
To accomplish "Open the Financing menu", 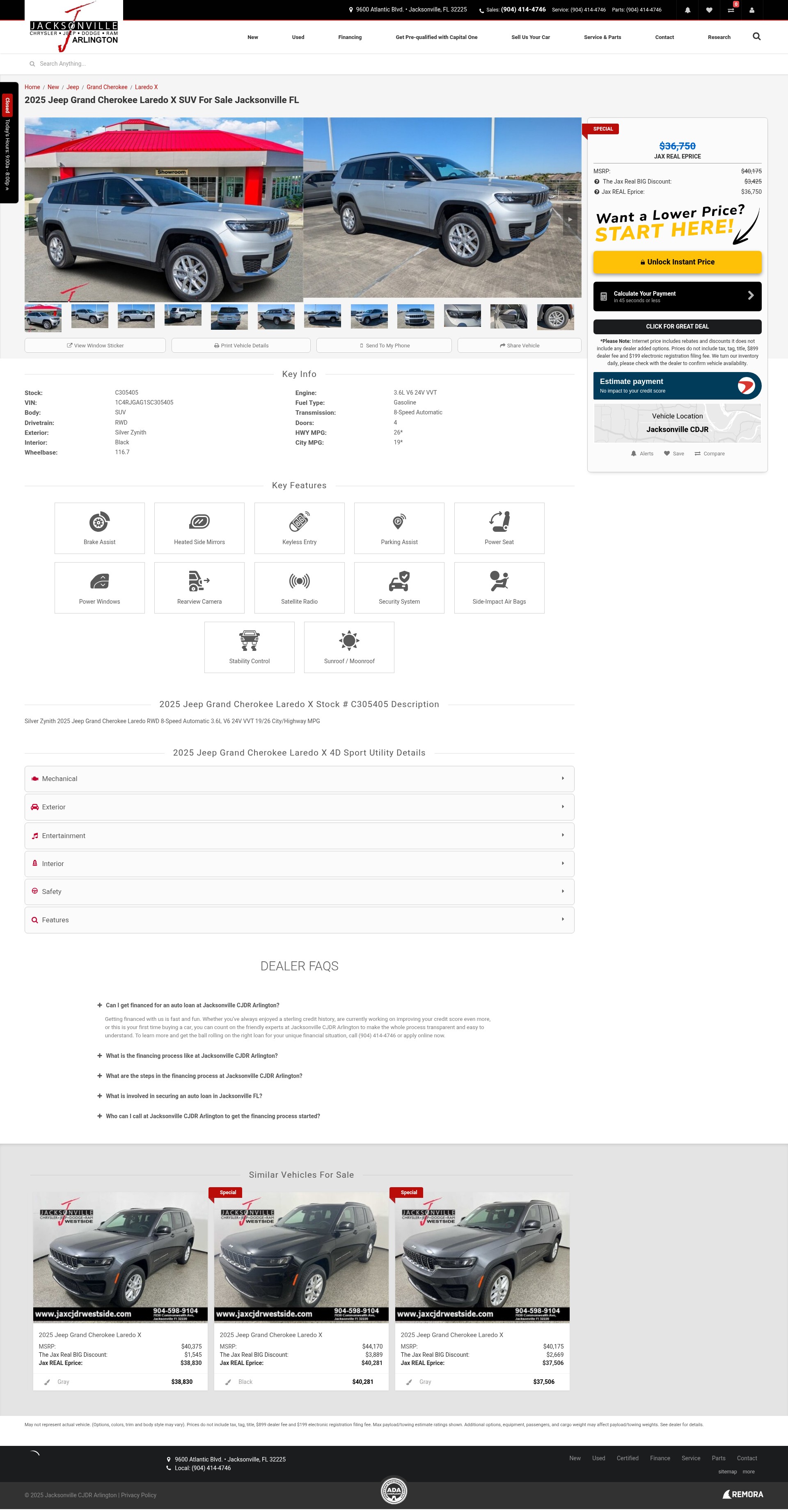I will click(350, 37).
